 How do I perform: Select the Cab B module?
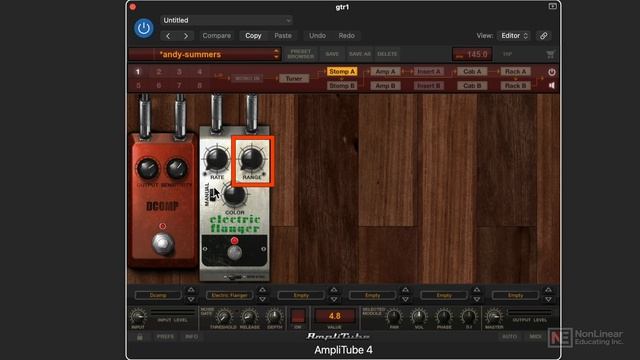tap(472, 86)
